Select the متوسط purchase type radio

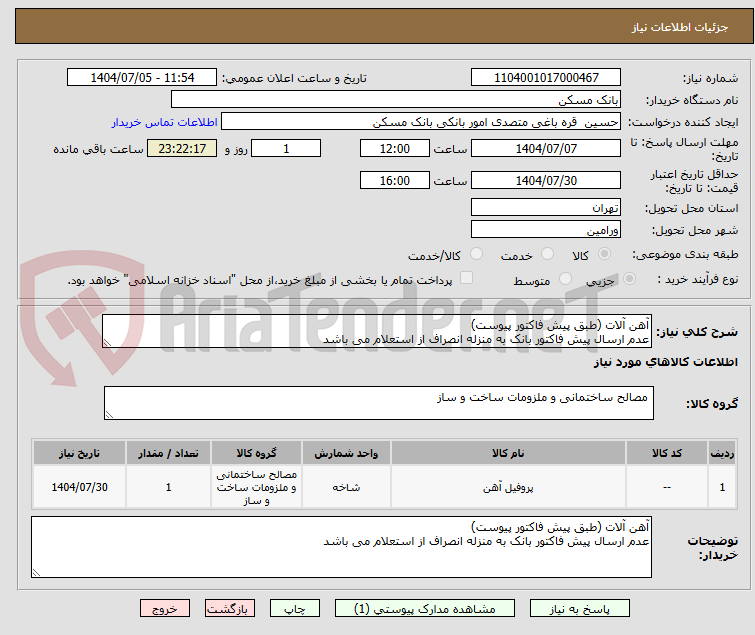point(565,279)
